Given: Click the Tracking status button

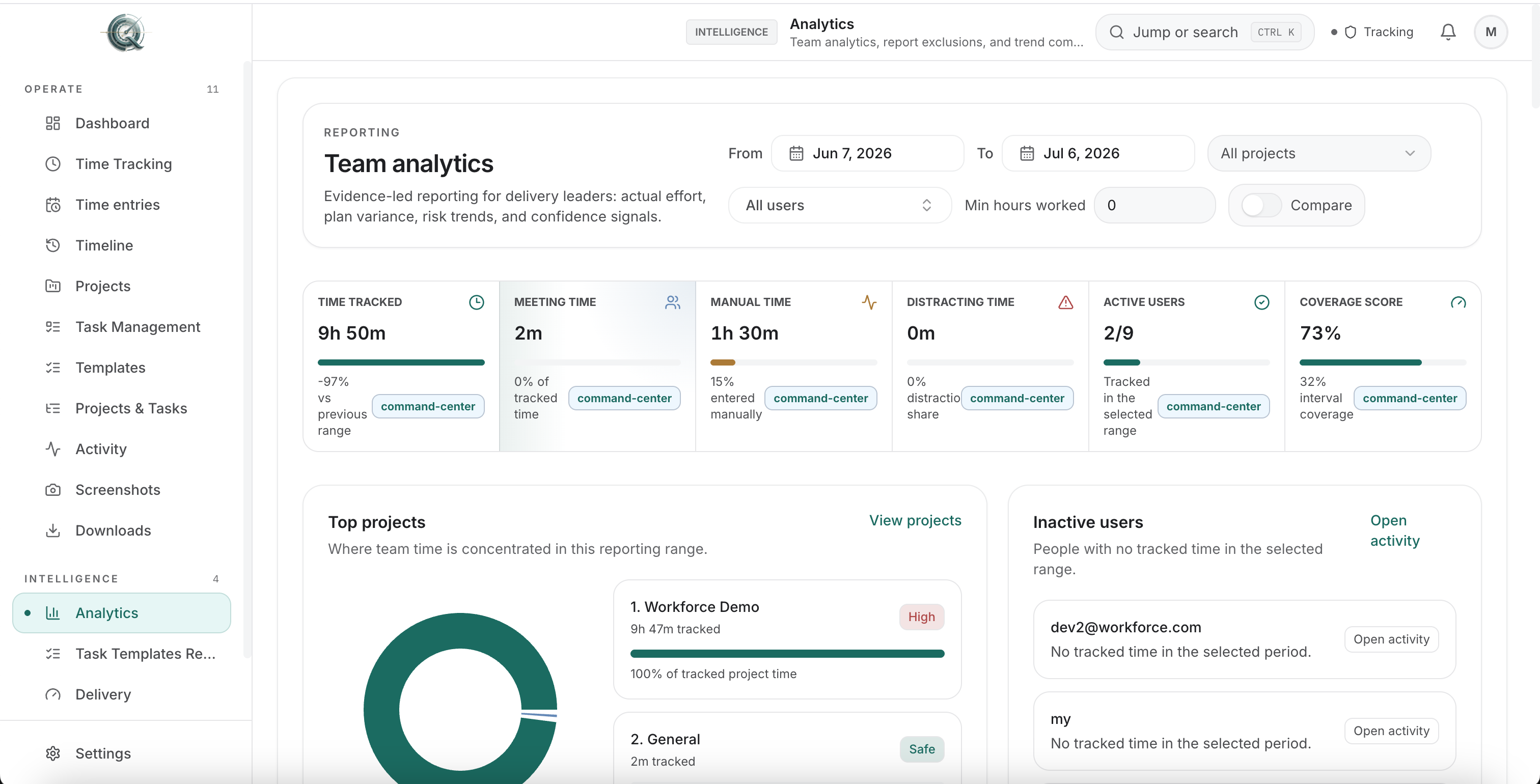Looking at the screenshot, I should coord(1371,32).
